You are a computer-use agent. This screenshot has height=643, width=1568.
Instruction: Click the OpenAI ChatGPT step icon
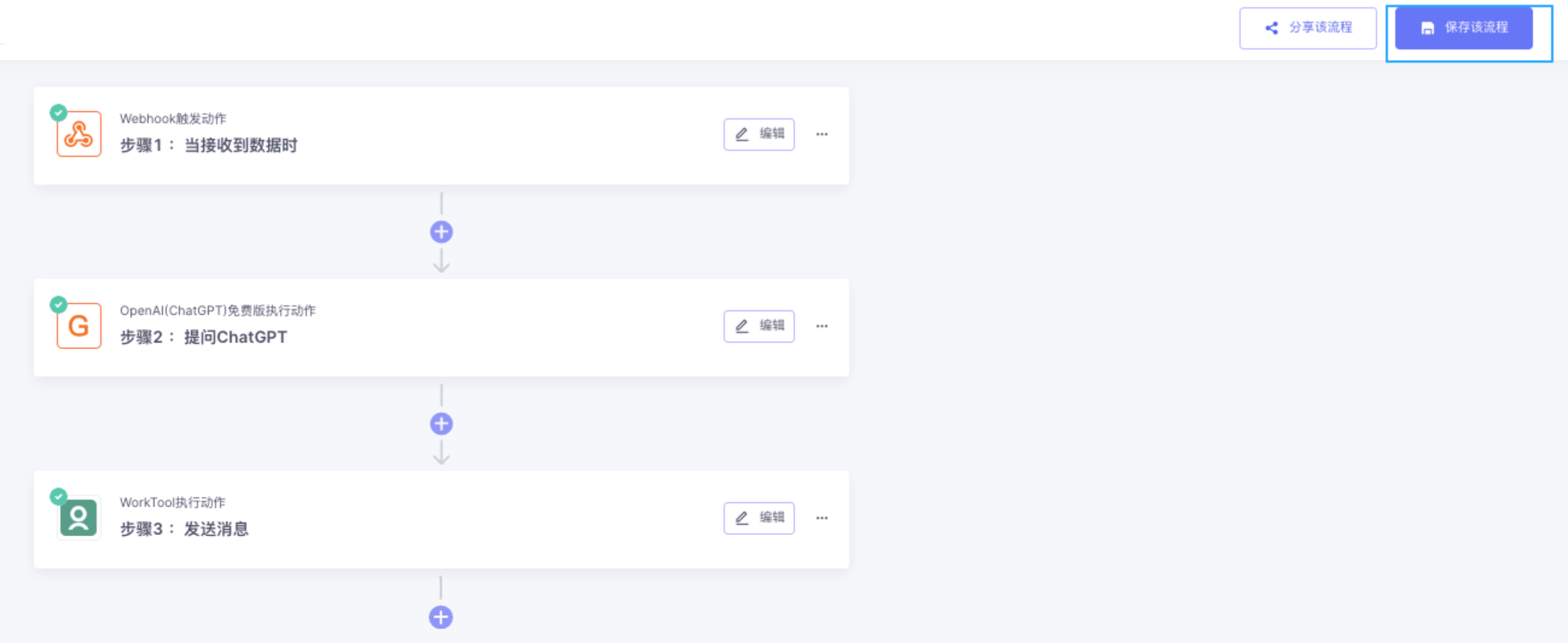tap(79, 326)
